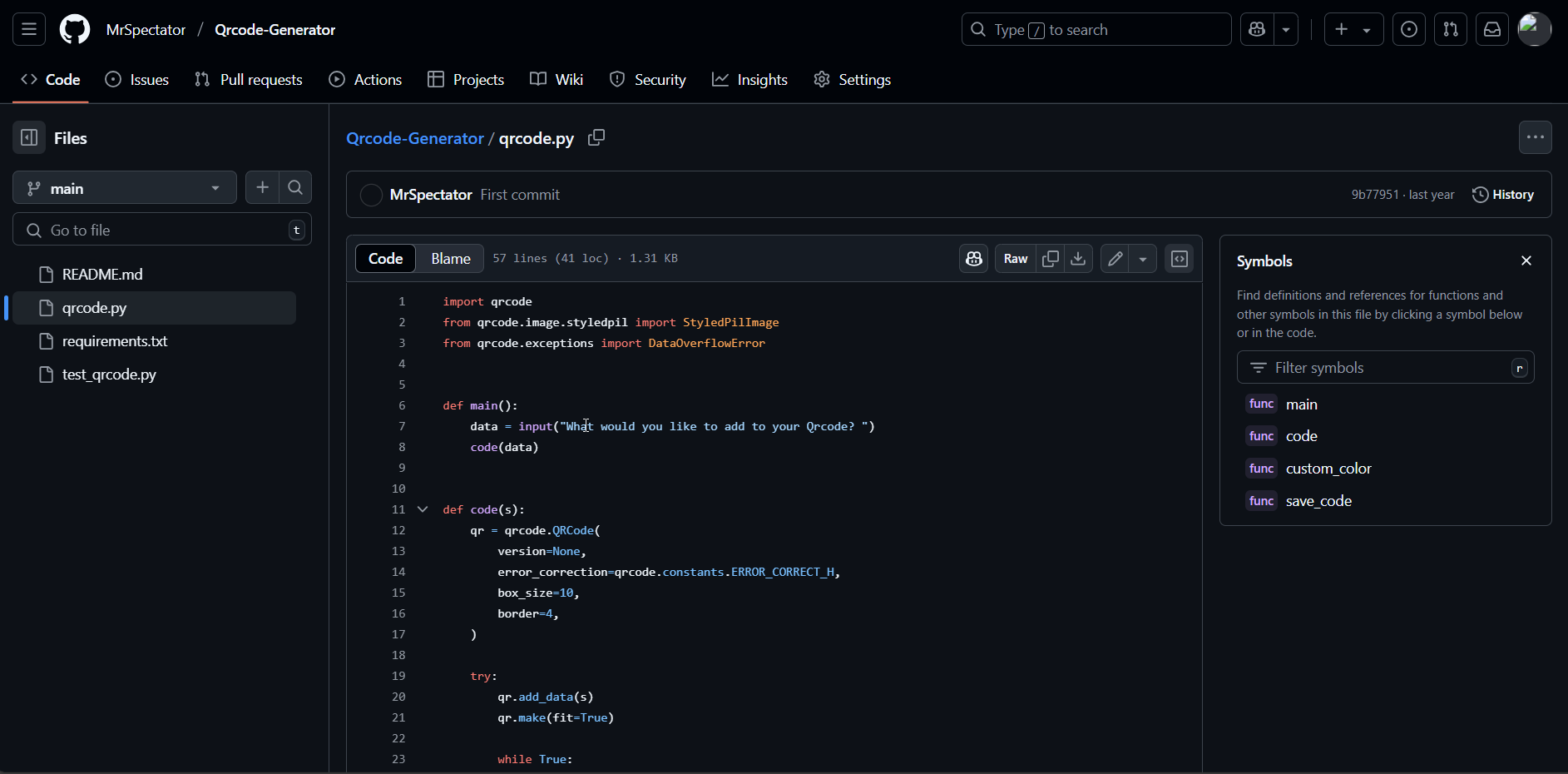Viewport: 1568px width, 774px height.
Task: Open the global navigation hamburger menu
Action: click(29, 30)
